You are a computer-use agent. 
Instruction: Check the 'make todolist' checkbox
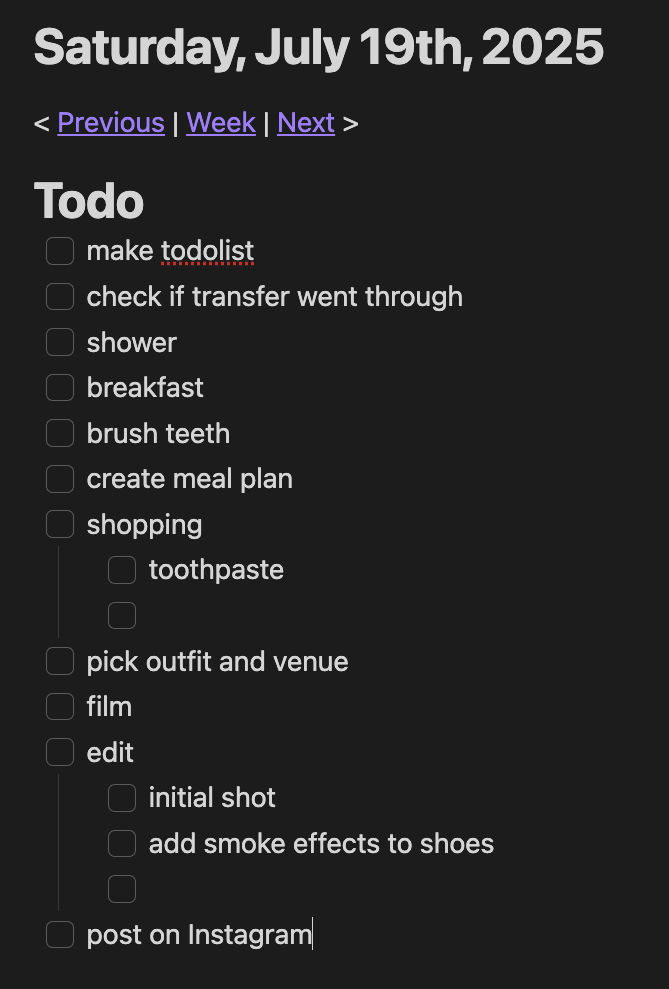point(60,251)
